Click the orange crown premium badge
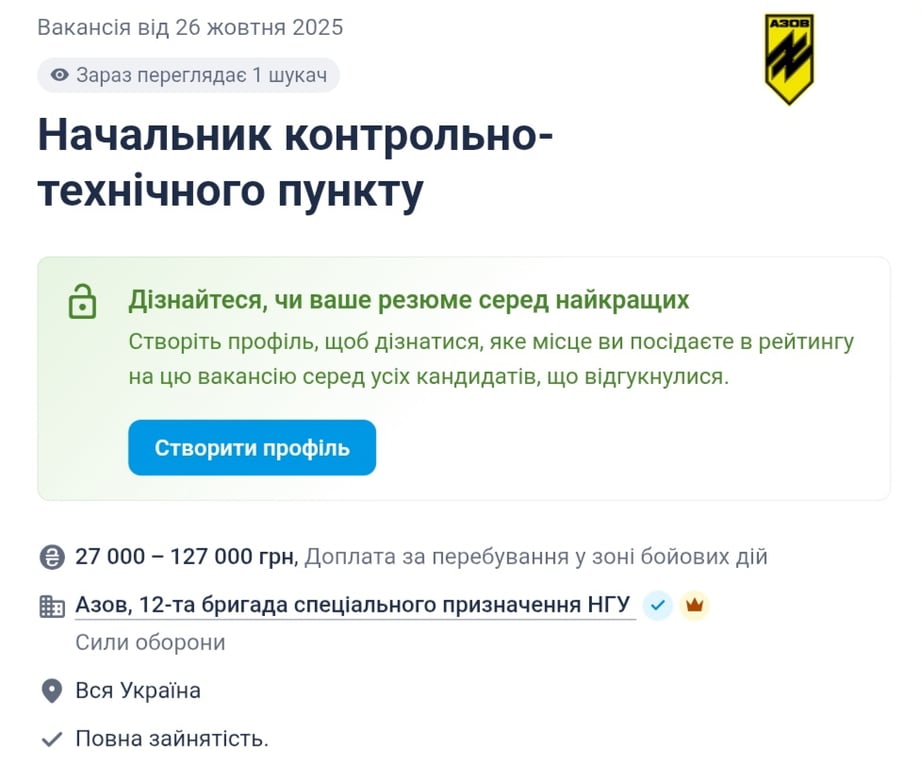This screenshot has height=768, width=922. coord(694,605)
